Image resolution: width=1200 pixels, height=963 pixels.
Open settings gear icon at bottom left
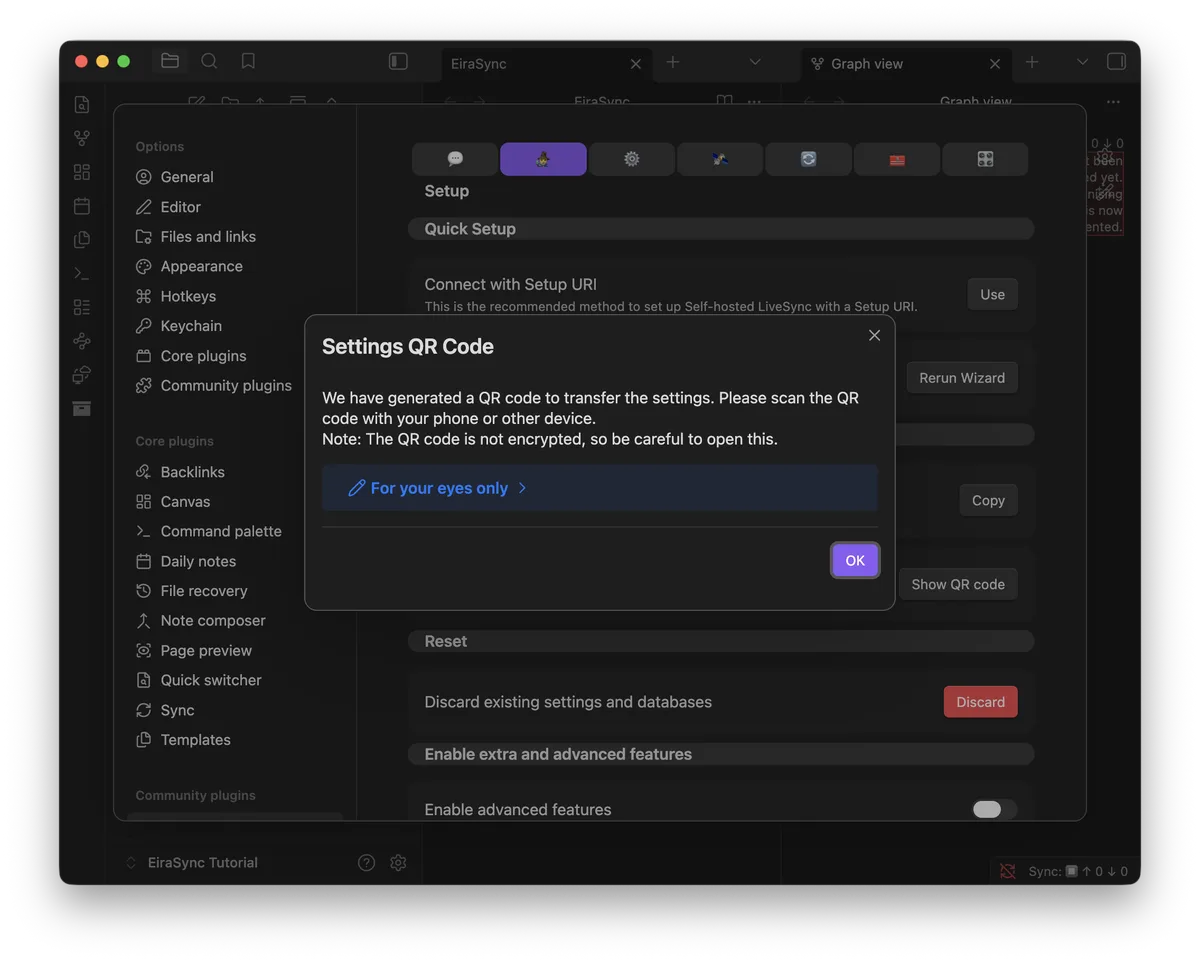point(398,862)
